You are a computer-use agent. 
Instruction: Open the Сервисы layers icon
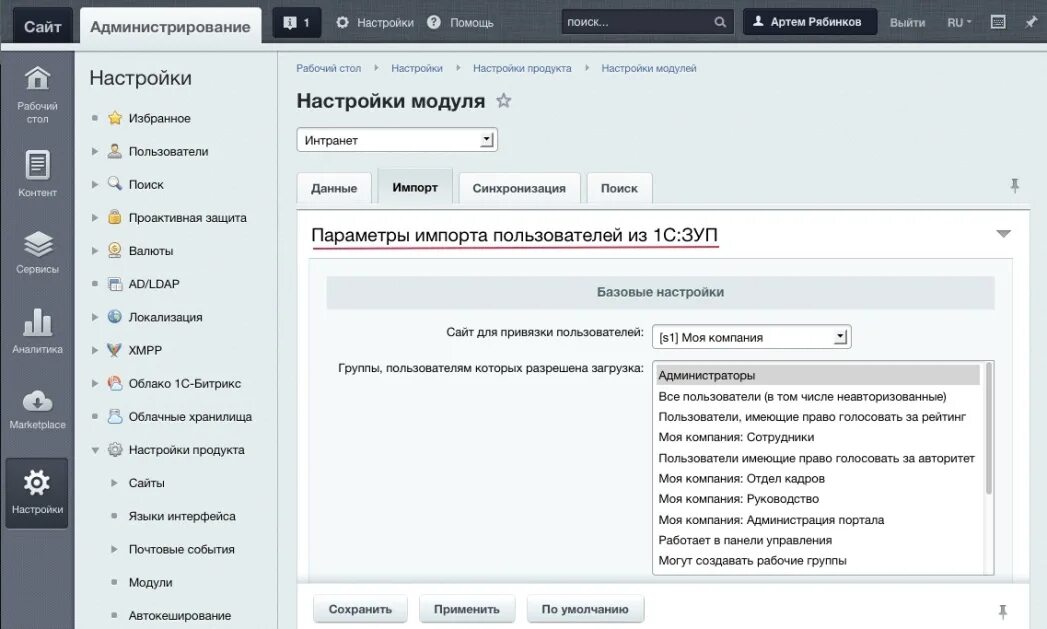pyautogui.click(x=37, y=244)
